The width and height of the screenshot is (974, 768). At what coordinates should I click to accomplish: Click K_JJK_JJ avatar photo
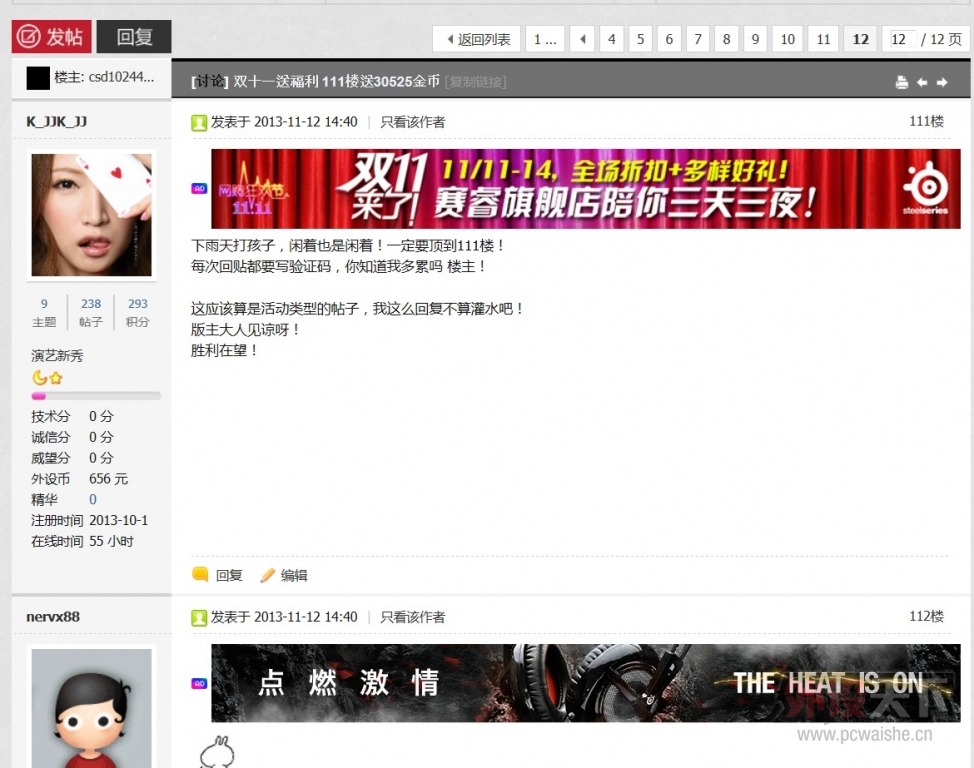click(x=91, y=215)
